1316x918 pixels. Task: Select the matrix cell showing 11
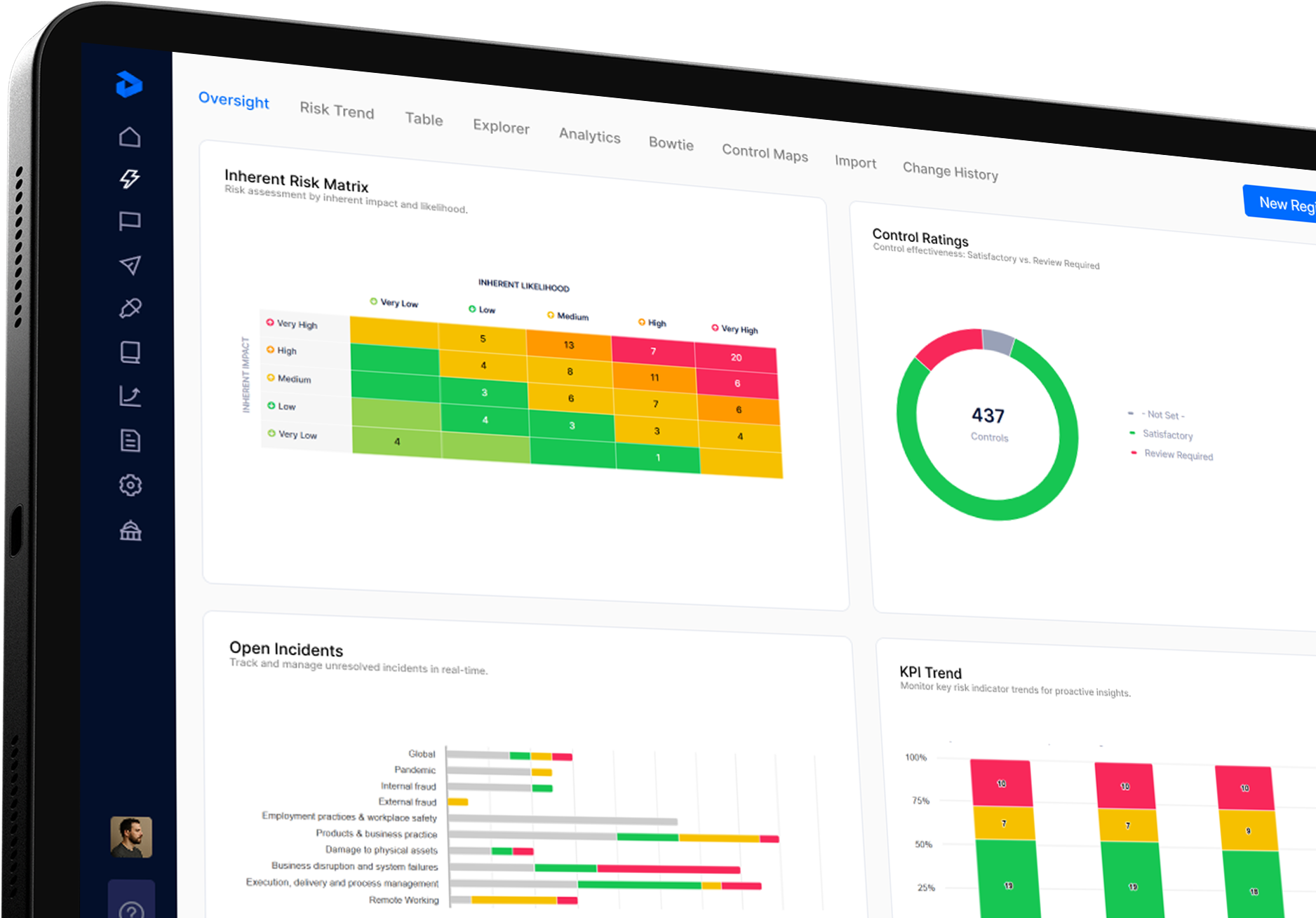tap(654, 377)
